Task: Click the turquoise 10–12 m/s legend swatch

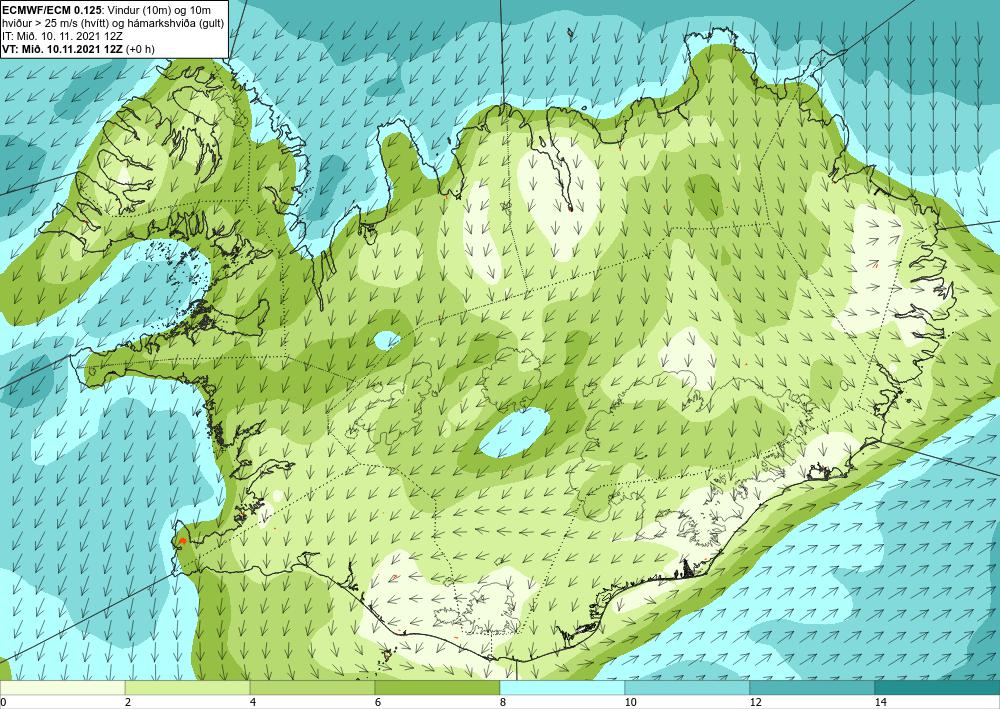Action: tap(688, 688)
